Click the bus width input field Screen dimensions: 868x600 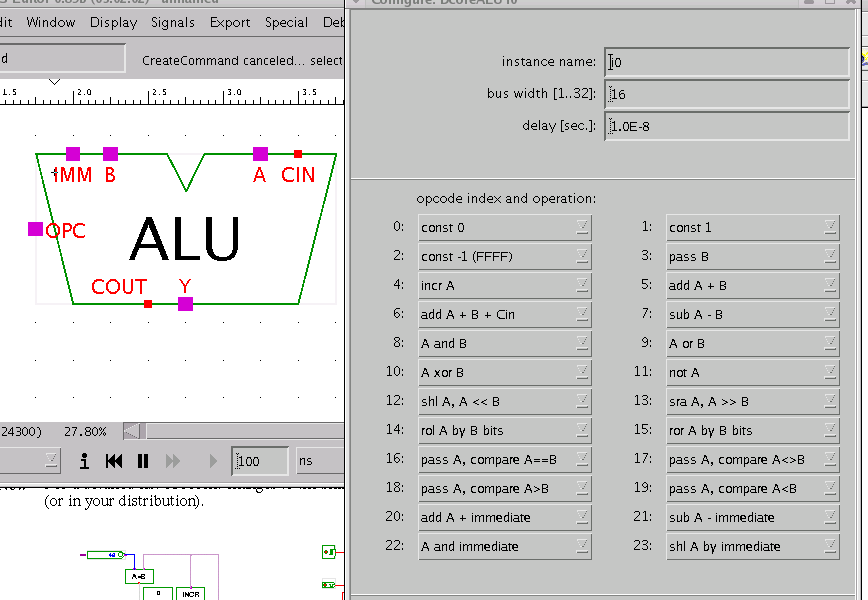pyautogui.click(x=727, y=94)
